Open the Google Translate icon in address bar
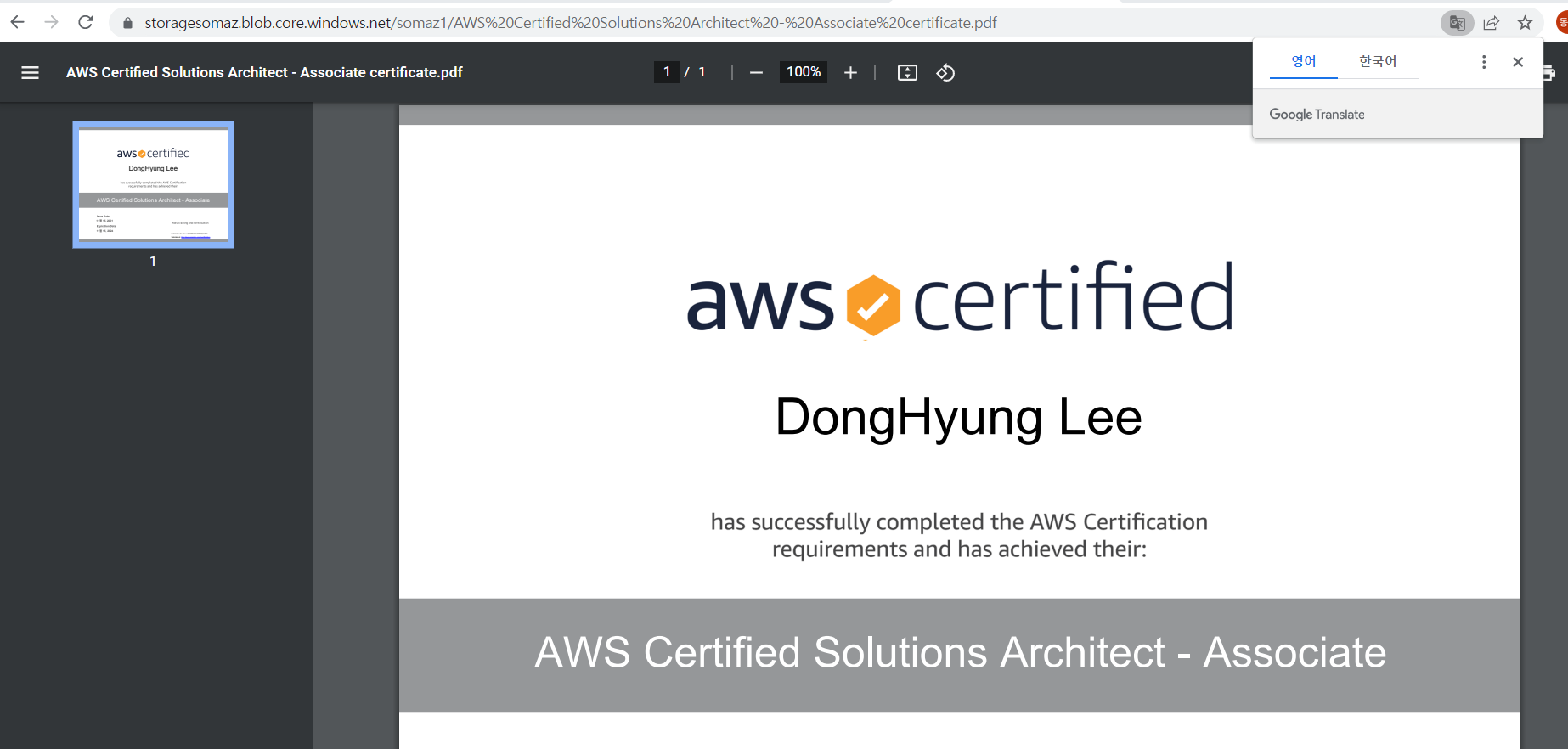The height and width of the screenshot is (749, 1568). click(1457, 23)
